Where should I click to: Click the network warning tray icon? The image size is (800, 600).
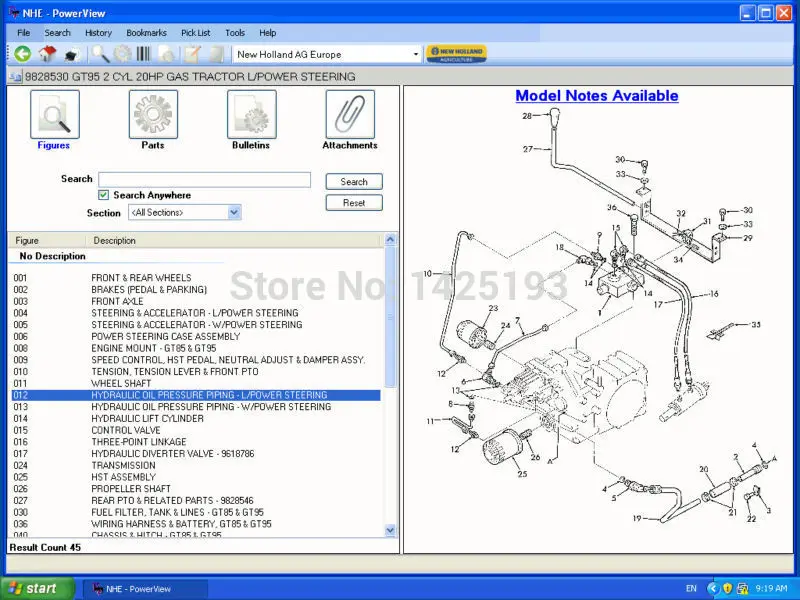[743, 588]
